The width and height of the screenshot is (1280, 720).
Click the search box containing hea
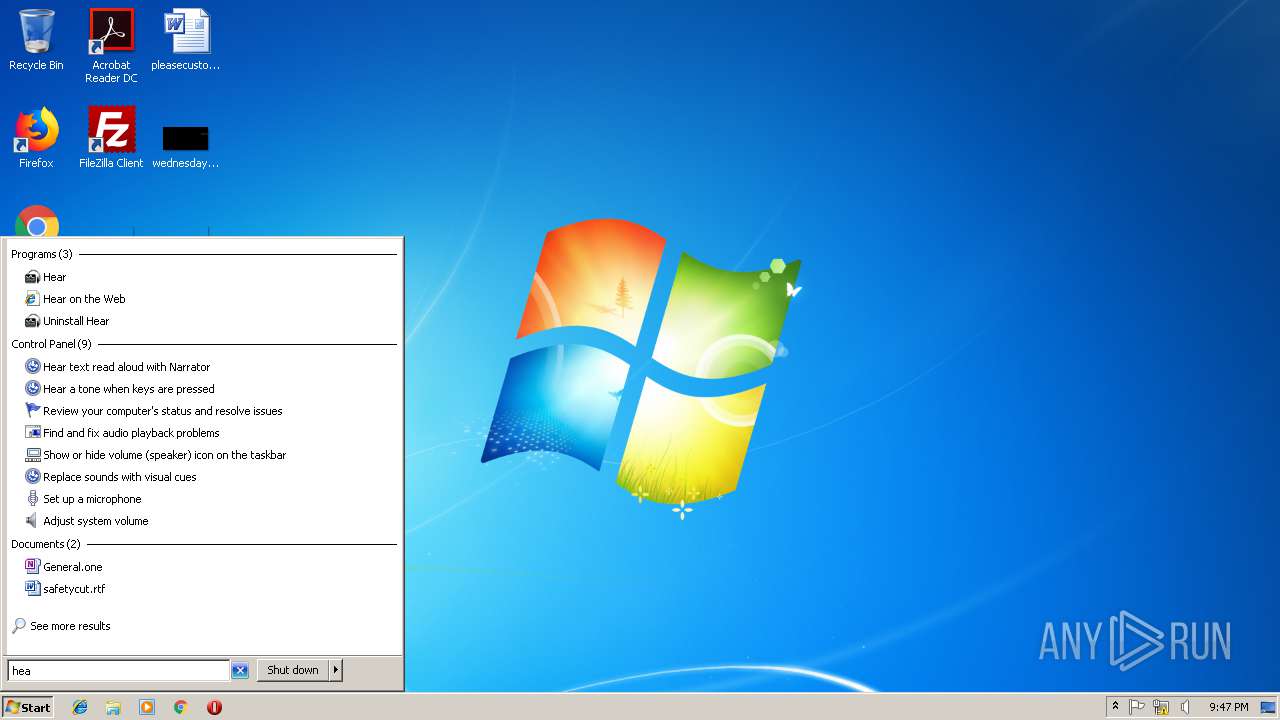click(x=118, y=671)
